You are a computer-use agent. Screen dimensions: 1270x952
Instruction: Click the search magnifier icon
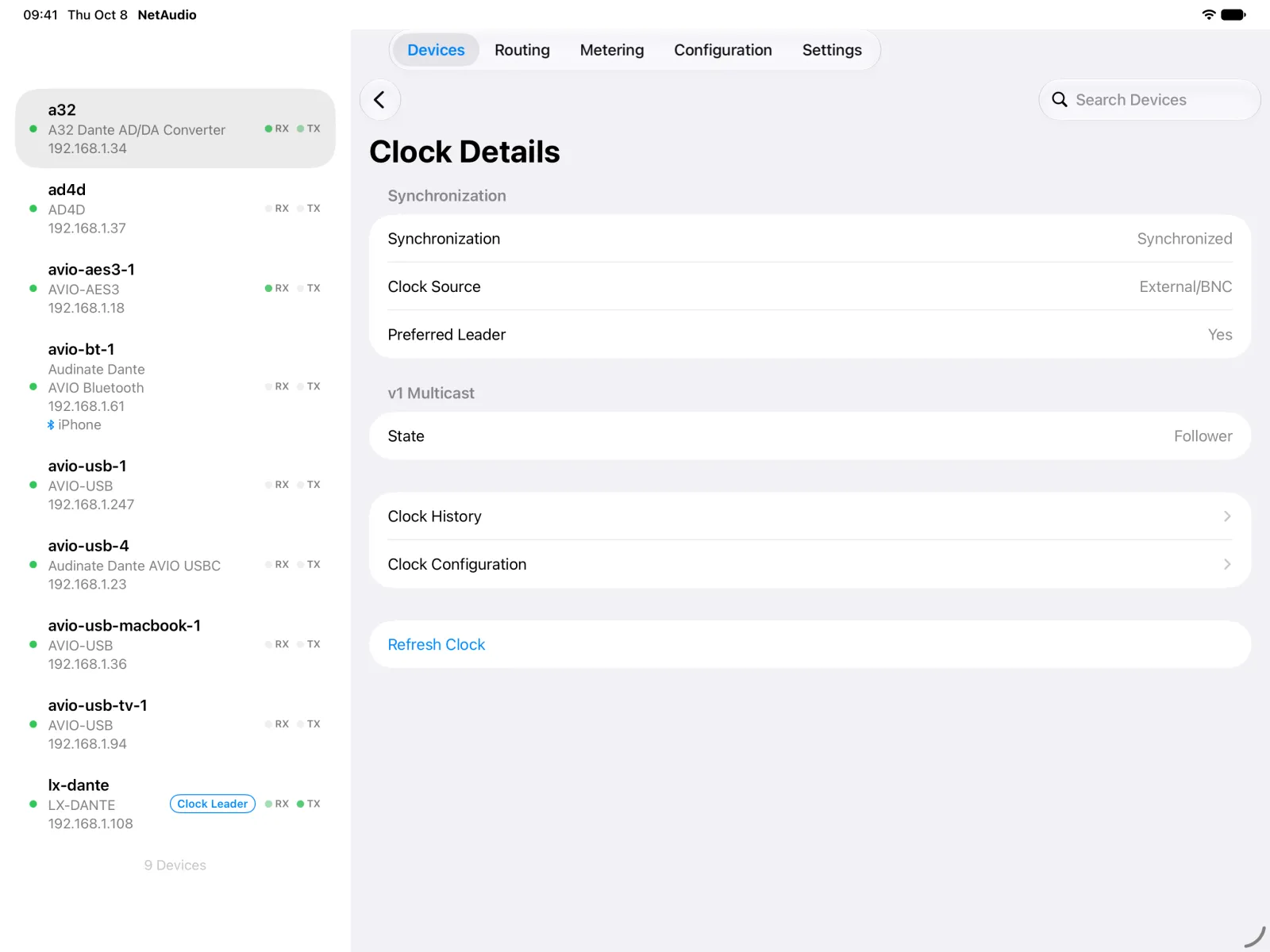(1060, 100)
